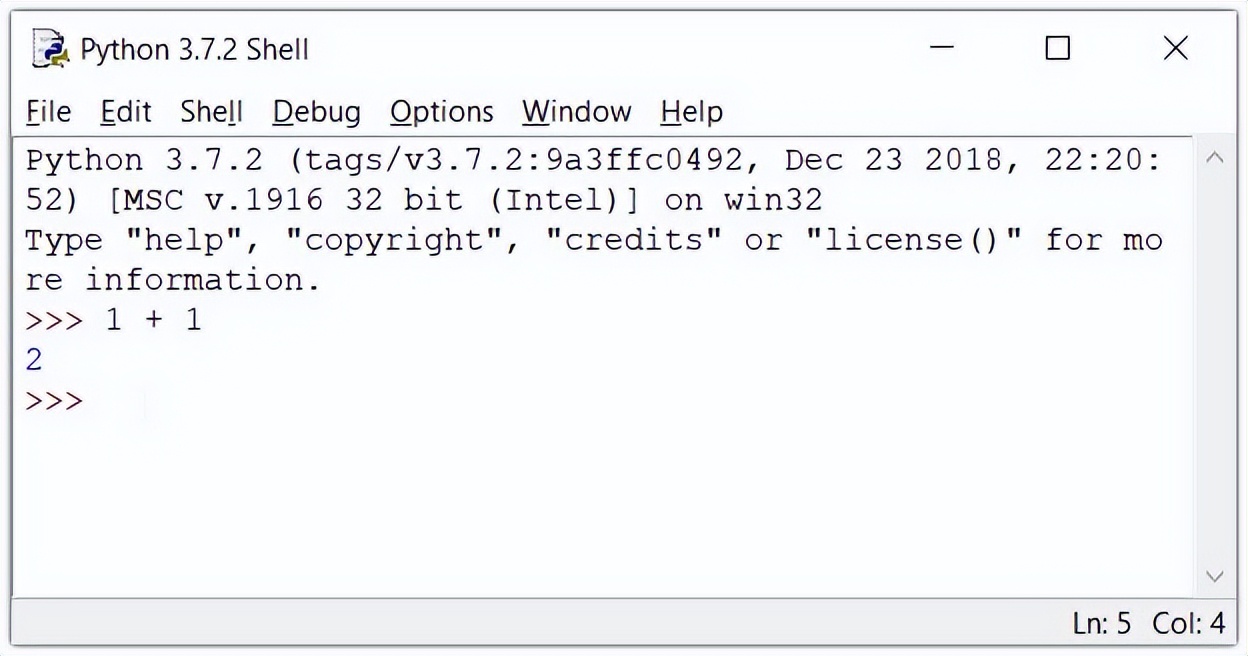The height and width of the screenshot is (656, 1248).
Task: Maximize the Python Shell window
Action: (1058, 48)
